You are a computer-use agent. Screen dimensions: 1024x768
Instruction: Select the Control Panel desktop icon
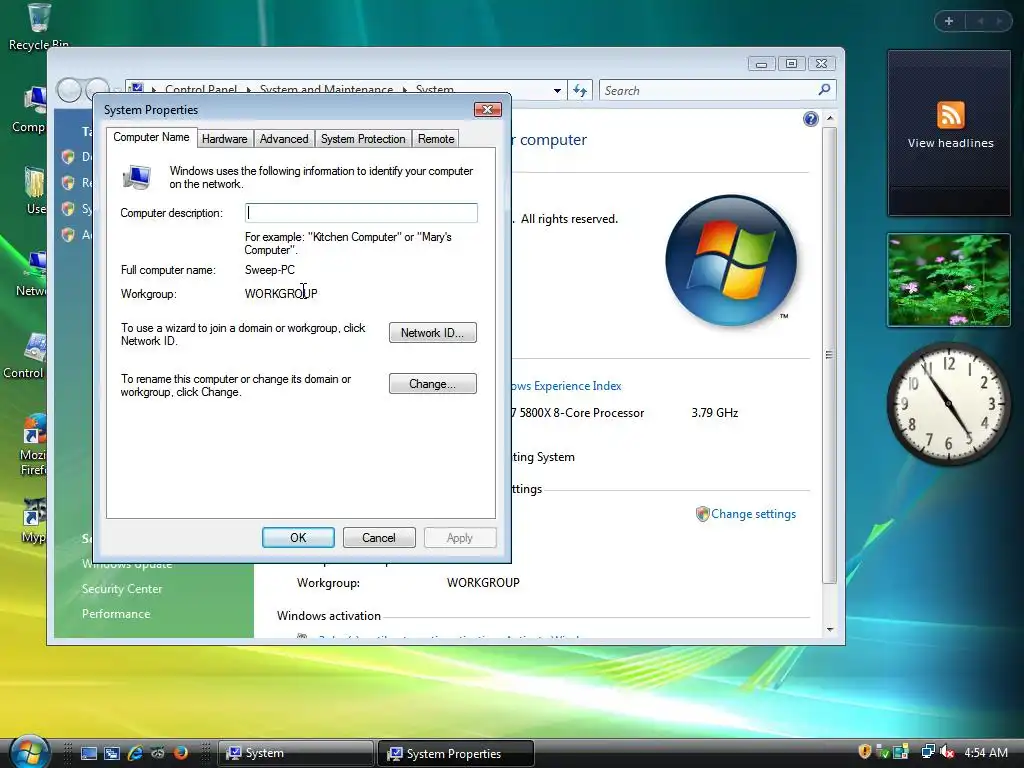(26, 356)
